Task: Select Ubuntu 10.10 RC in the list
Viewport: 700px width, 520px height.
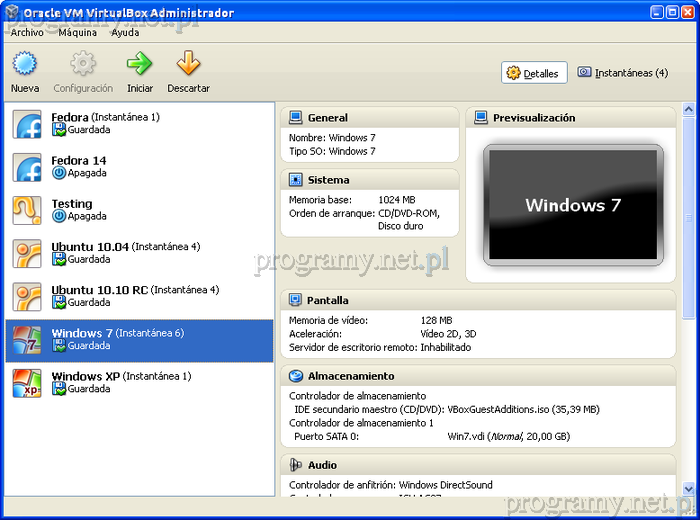Action: tap(99, 290)
